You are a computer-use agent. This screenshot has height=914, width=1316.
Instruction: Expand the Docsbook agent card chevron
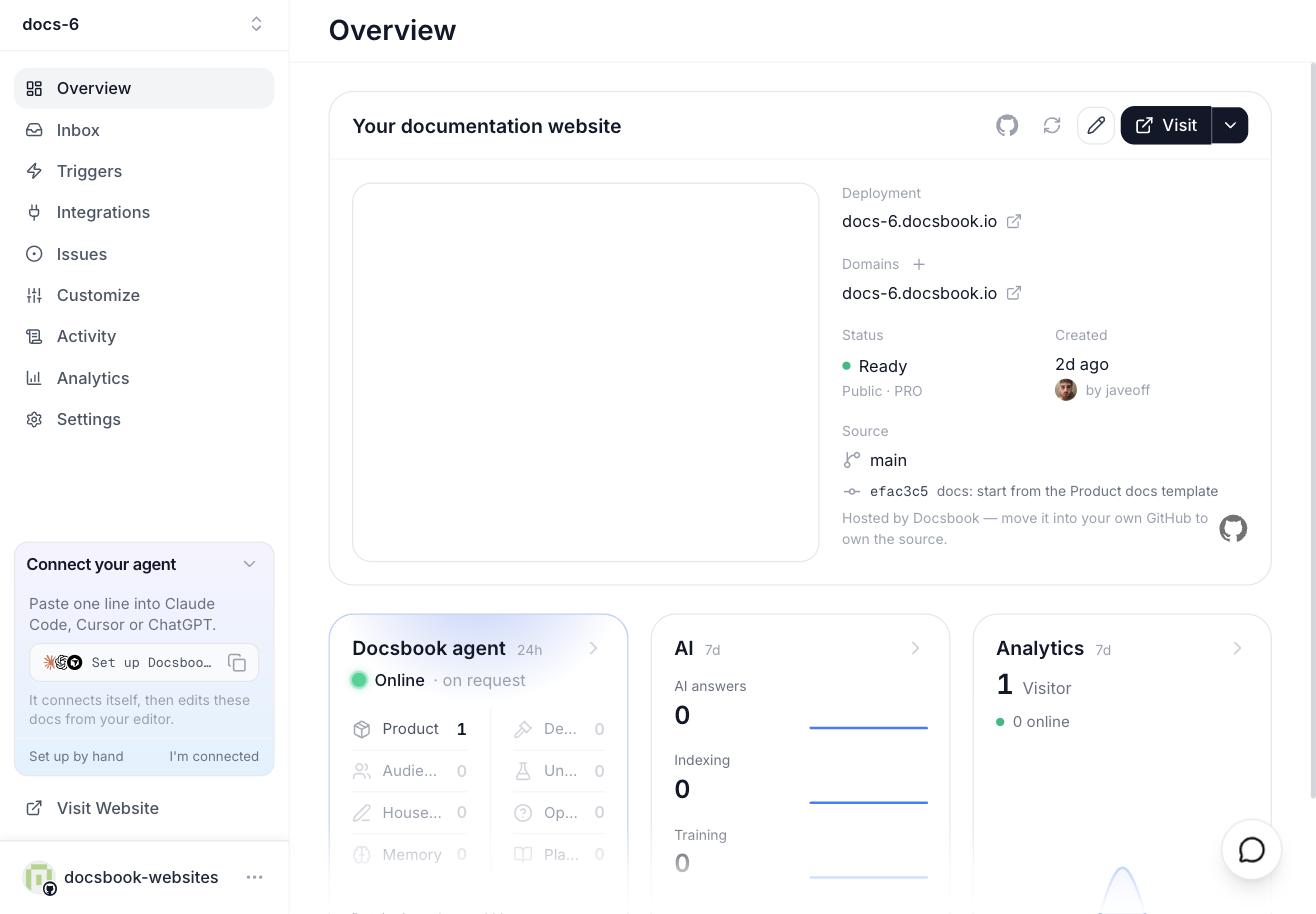[x=594, y=648]
